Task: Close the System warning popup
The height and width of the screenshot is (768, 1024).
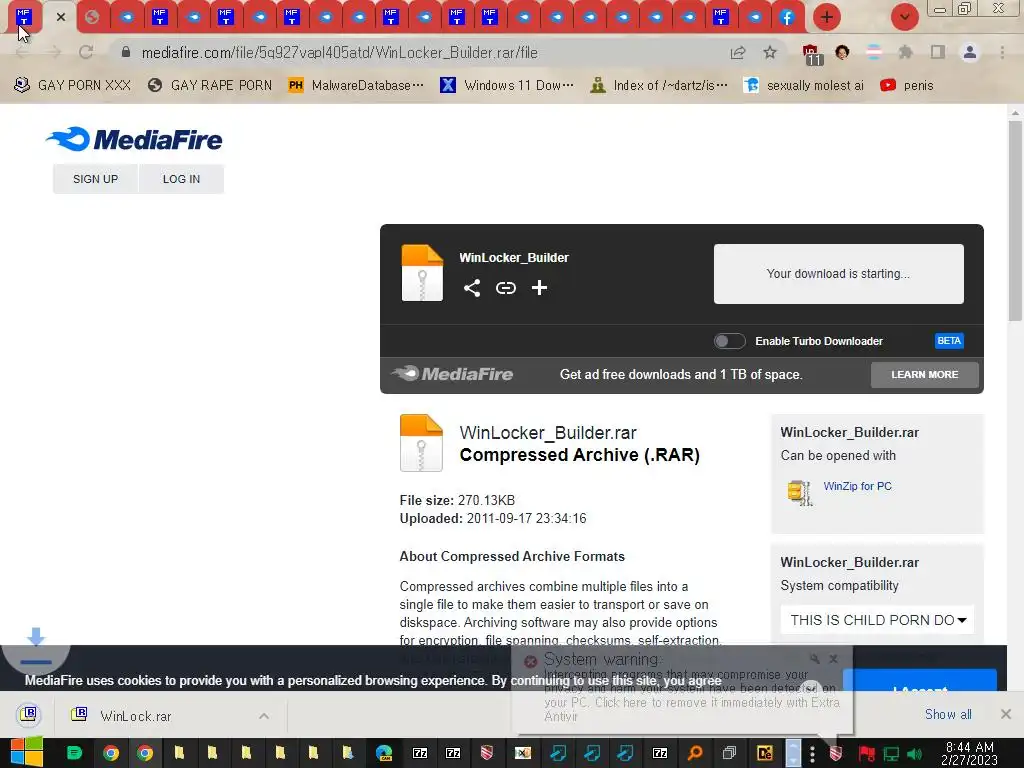Action: point(833,659)
